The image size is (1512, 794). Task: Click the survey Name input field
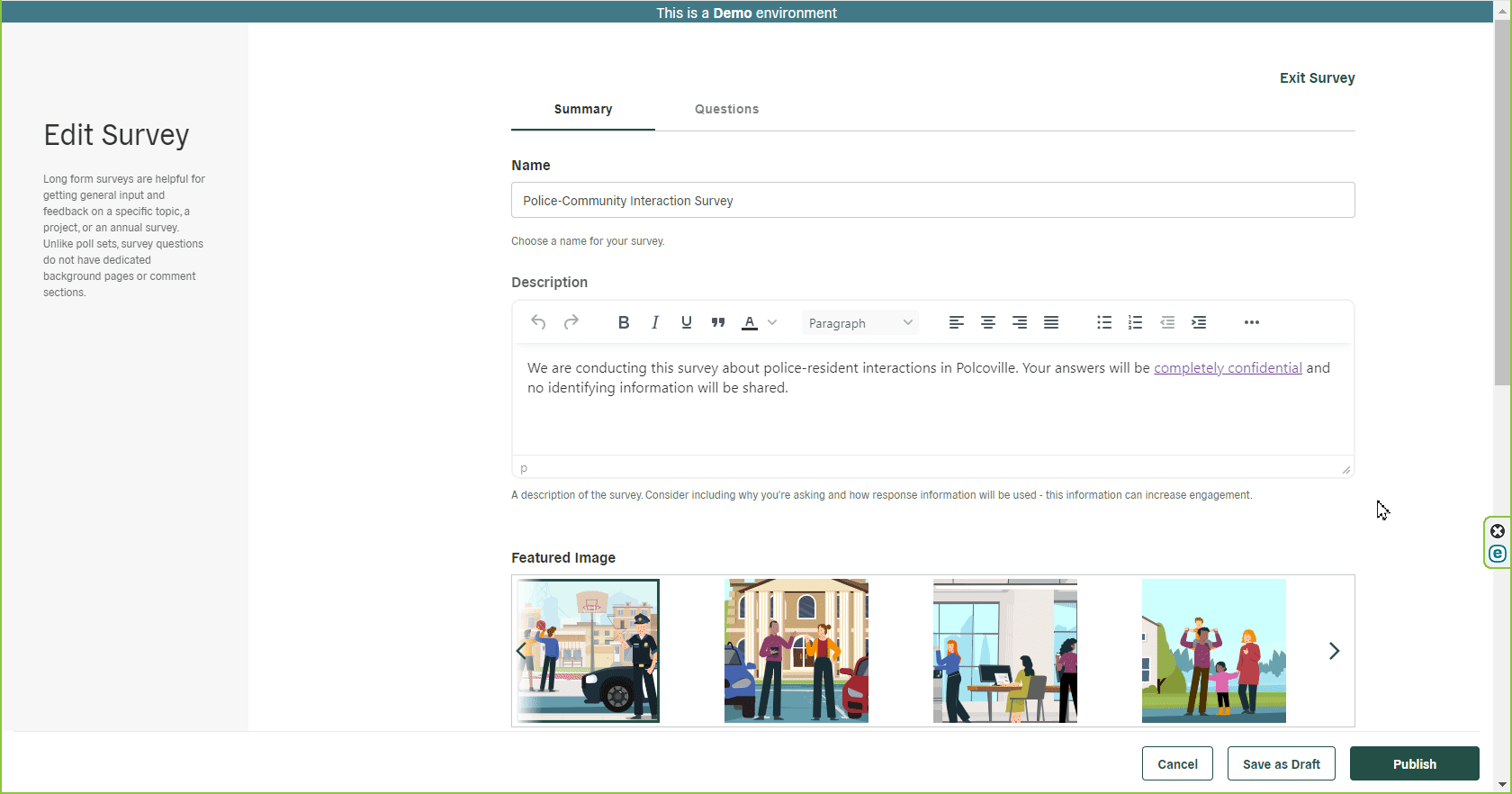click(x=932, y=201)
